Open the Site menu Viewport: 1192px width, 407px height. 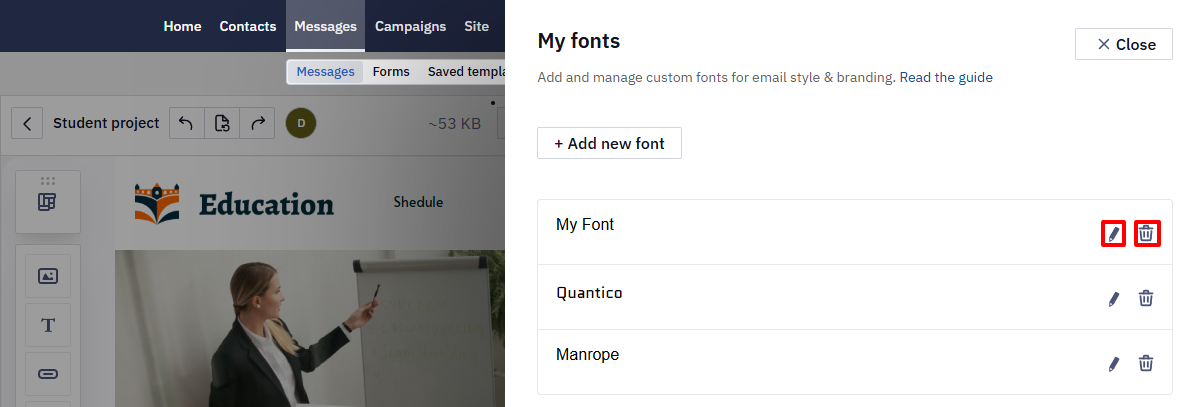tap(477, 26)
